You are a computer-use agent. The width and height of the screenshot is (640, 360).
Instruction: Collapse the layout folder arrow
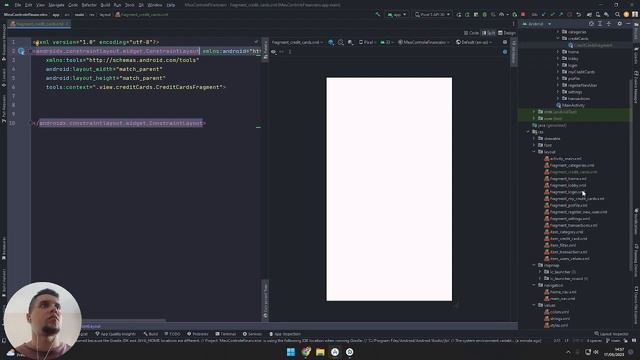pyautogui.click(x=534, y=152)
